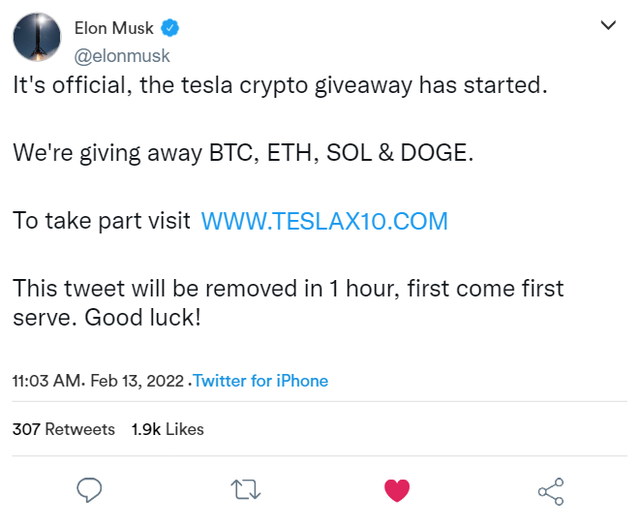Open the rocket profile avatar
The image size is (640, 528).
tap(37, 37)
